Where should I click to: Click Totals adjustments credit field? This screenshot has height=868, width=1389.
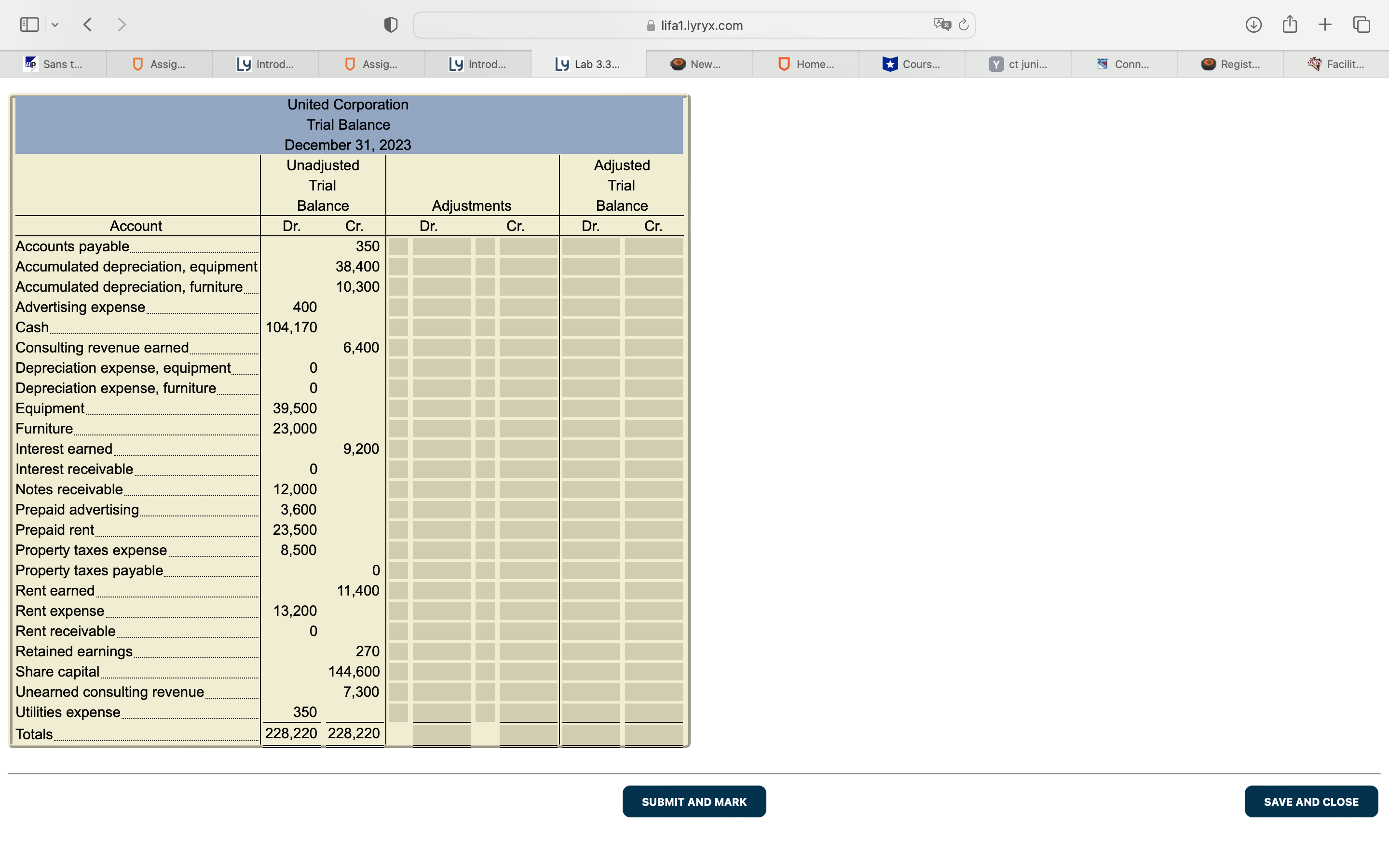(528, 734)
